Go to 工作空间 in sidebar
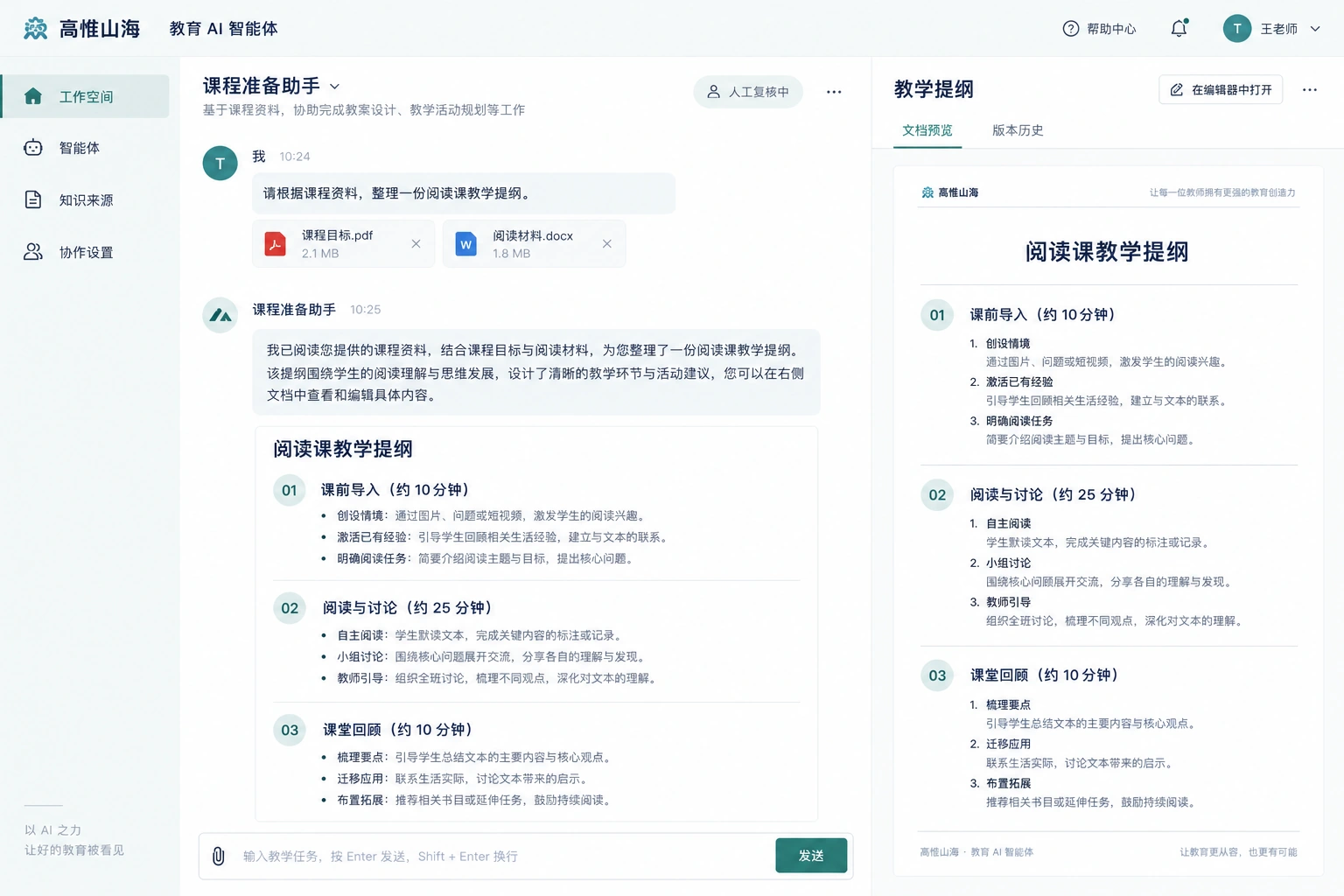Viewport: 1344px width, 896px height. (85, 96)
